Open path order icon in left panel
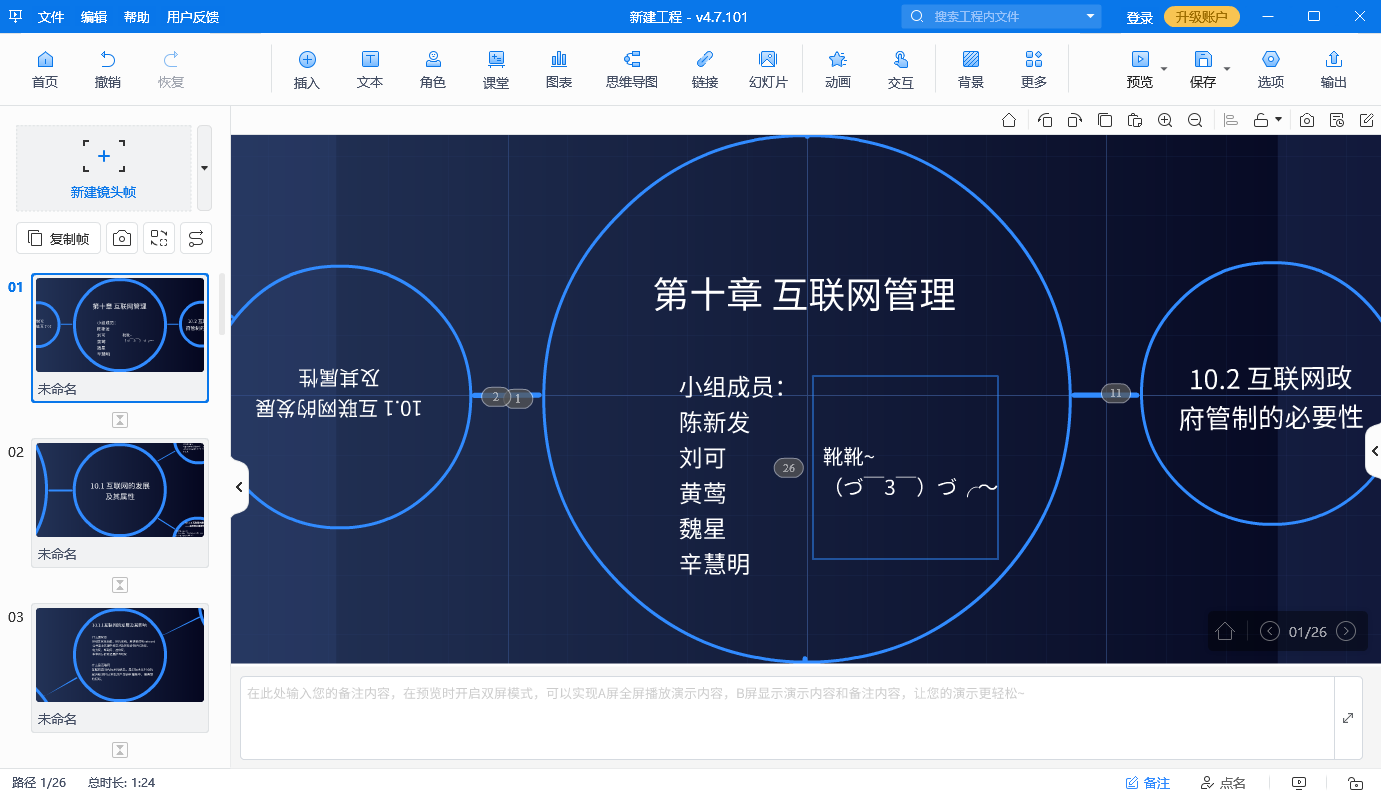 (196, 238)
